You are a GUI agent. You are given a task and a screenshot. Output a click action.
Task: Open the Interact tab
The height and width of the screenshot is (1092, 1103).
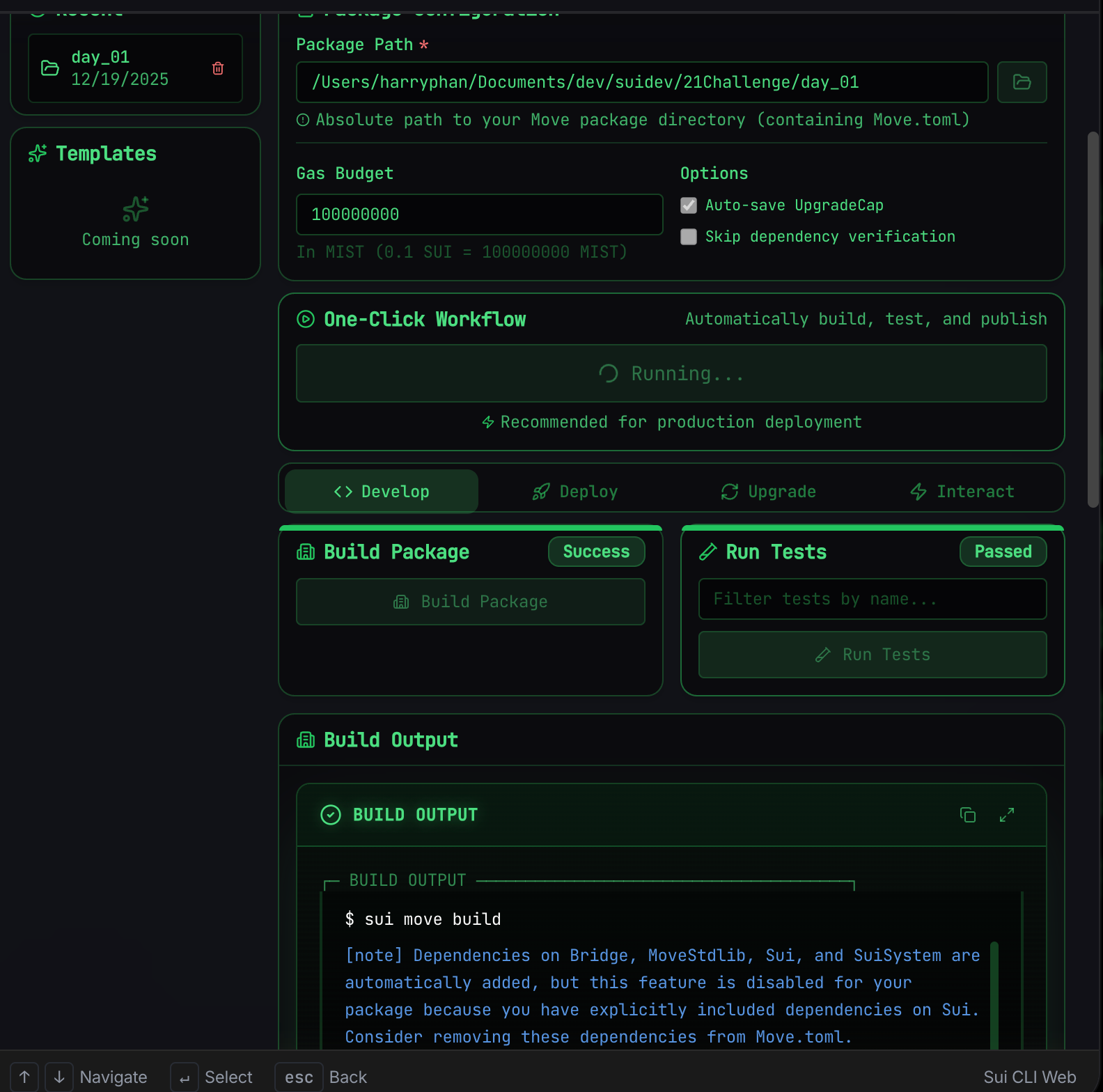pos(962,492)
